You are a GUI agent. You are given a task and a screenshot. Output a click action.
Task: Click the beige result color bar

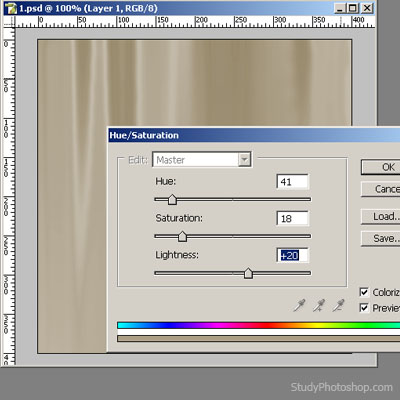click(x=259, y=339)
